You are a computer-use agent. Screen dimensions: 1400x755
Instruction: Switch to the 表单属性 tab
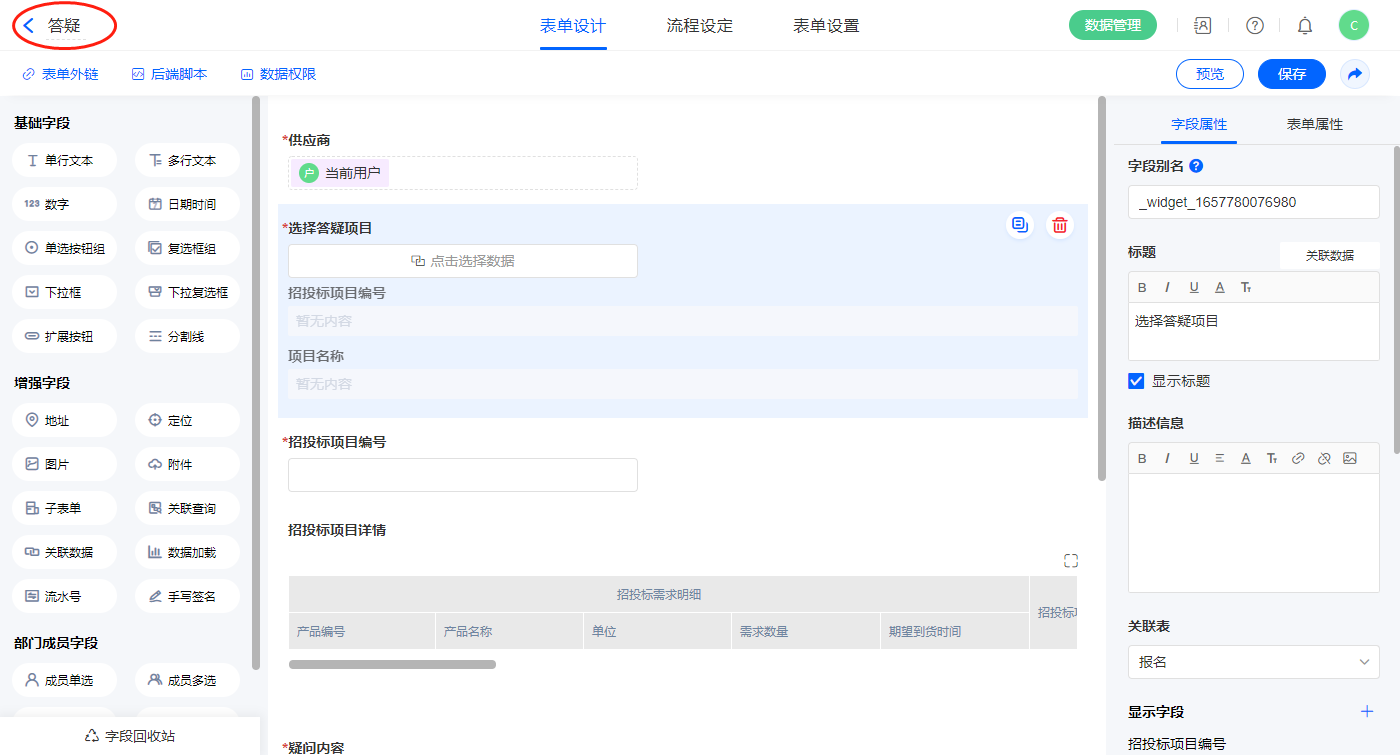coord(1314,124)
